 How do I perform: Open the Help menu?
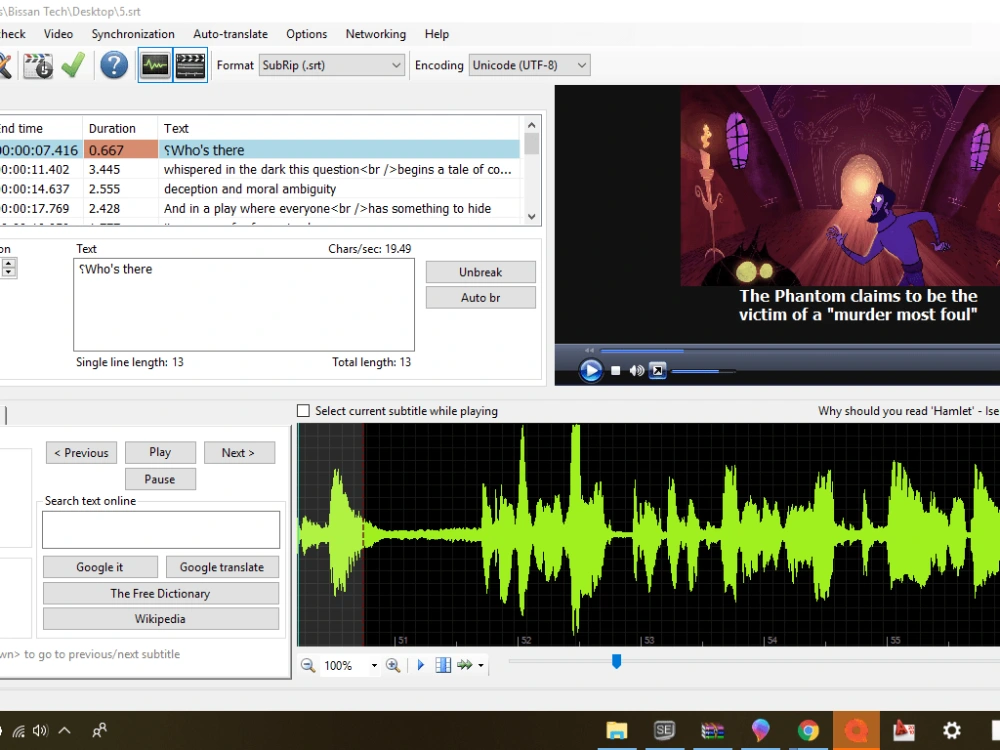pyautogui.click(x=437, y=34)
